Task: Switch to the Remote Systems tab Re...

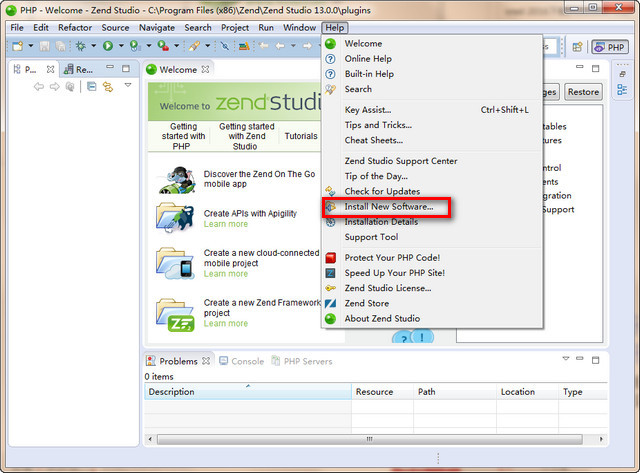Action: point(79,69)
